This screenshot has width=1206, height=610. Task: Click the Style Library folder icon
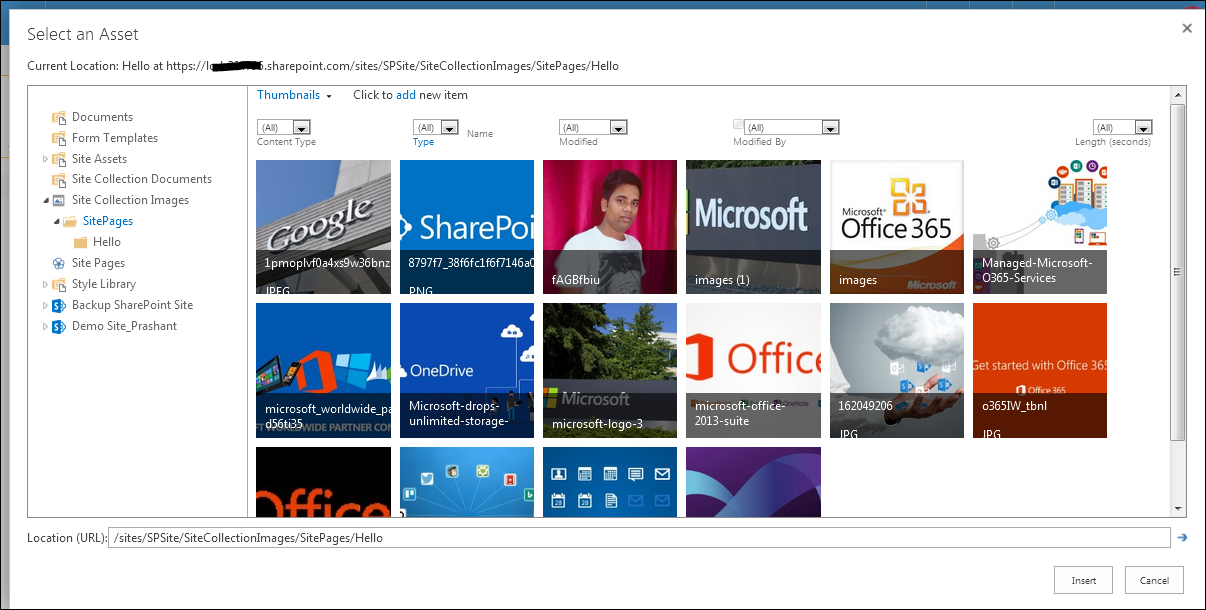click(59, 284)
